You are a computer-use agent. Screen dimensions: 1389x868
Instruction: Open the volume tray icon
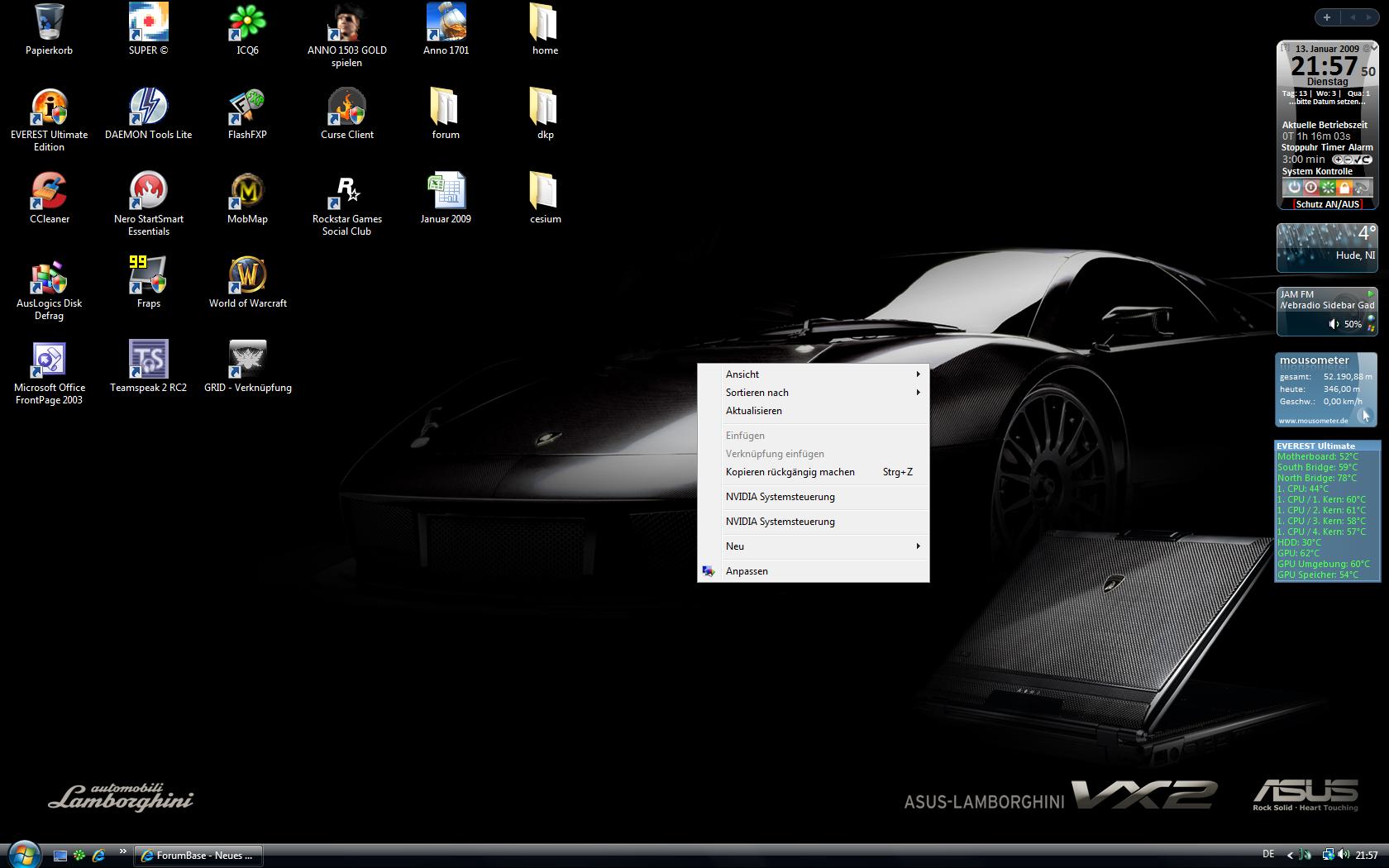[x=1344, y=855]
